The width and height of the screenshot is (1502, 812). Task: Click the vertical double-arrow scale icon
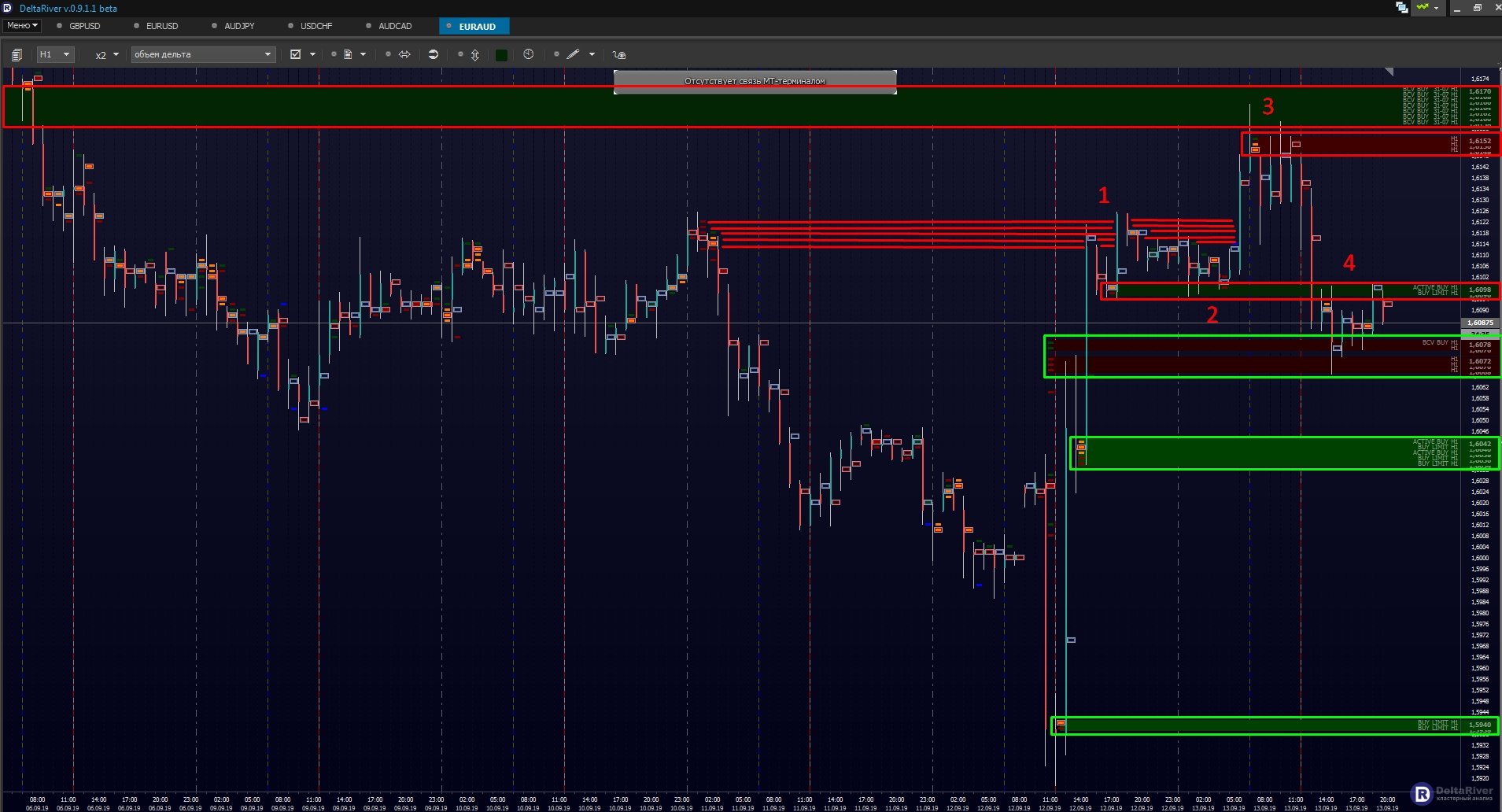coord(474,55)
